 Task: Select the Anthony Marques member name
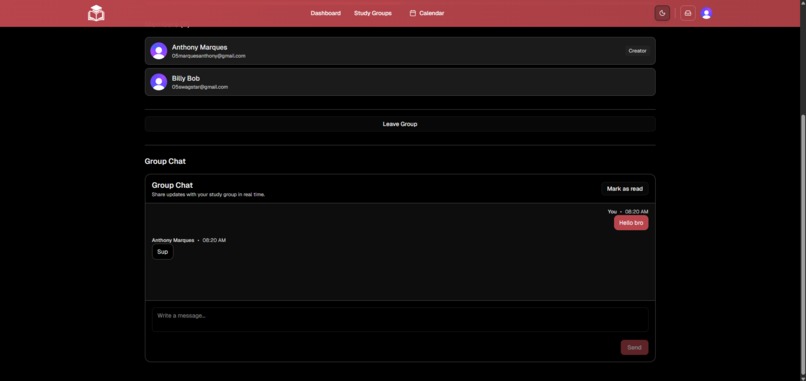199,47
